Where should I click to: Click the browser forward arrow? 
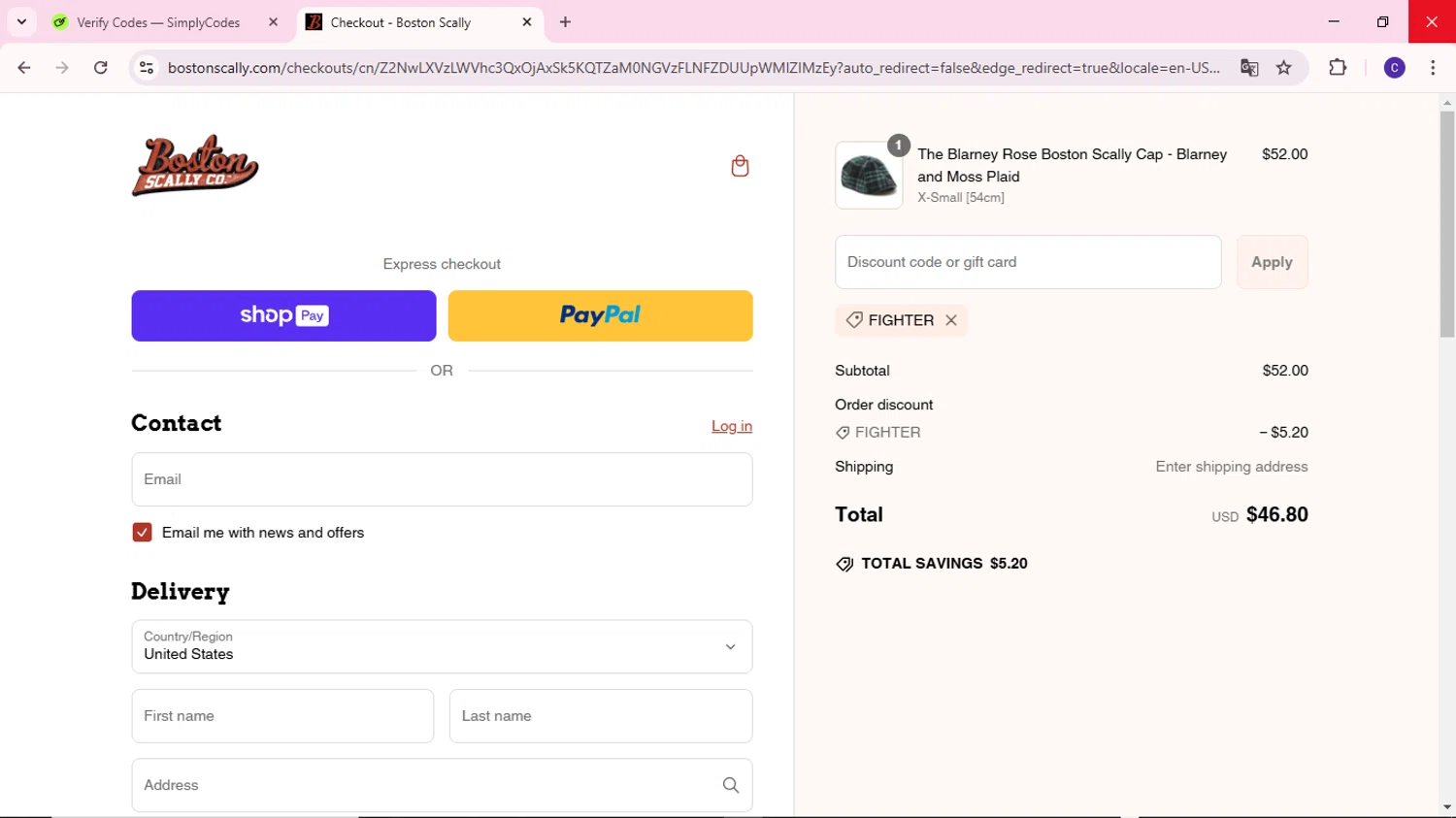tap(62, 68)
